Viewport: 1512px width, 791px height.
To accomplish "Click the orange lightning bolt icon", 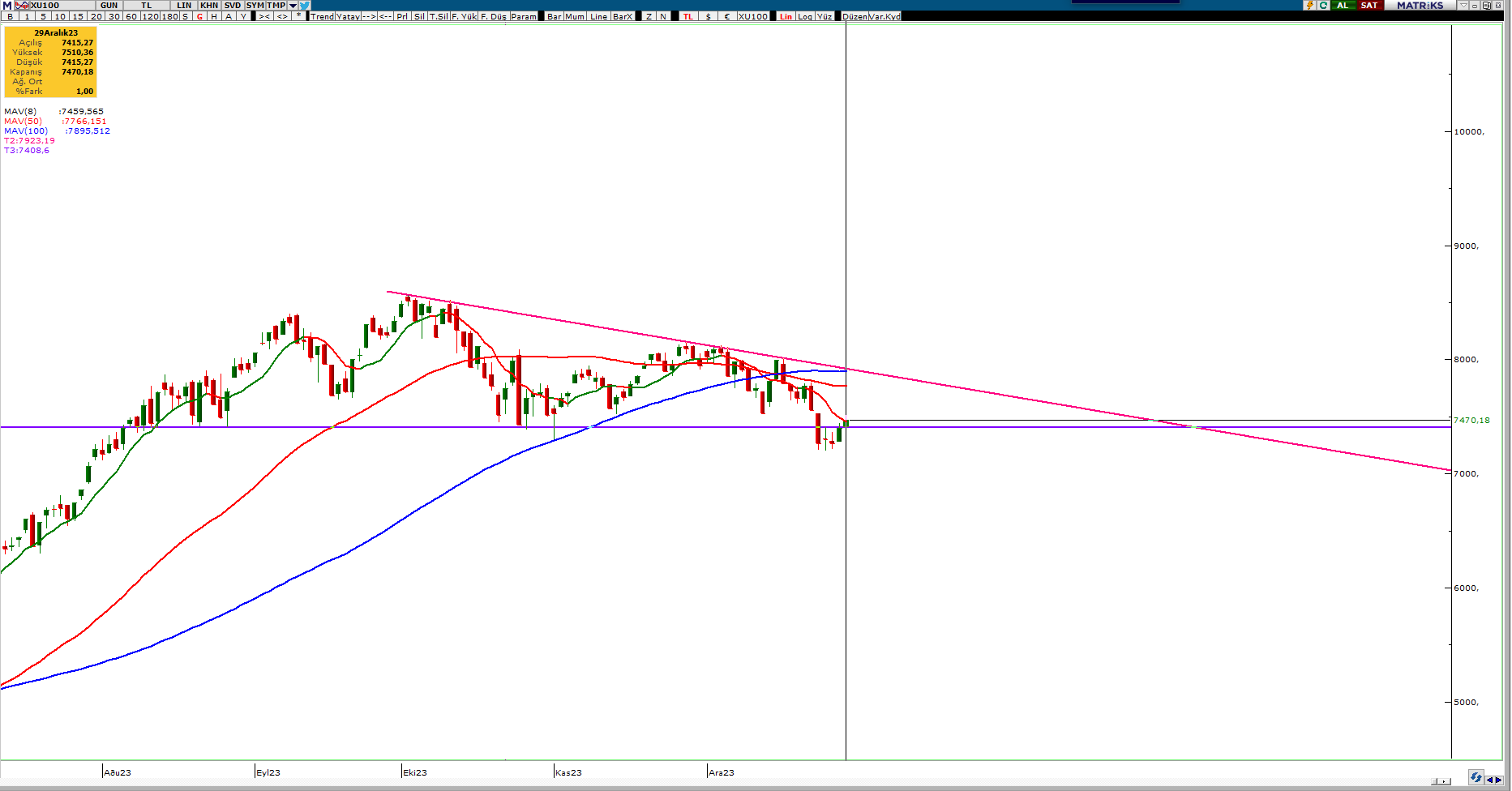I will (x=1309, y=6).
